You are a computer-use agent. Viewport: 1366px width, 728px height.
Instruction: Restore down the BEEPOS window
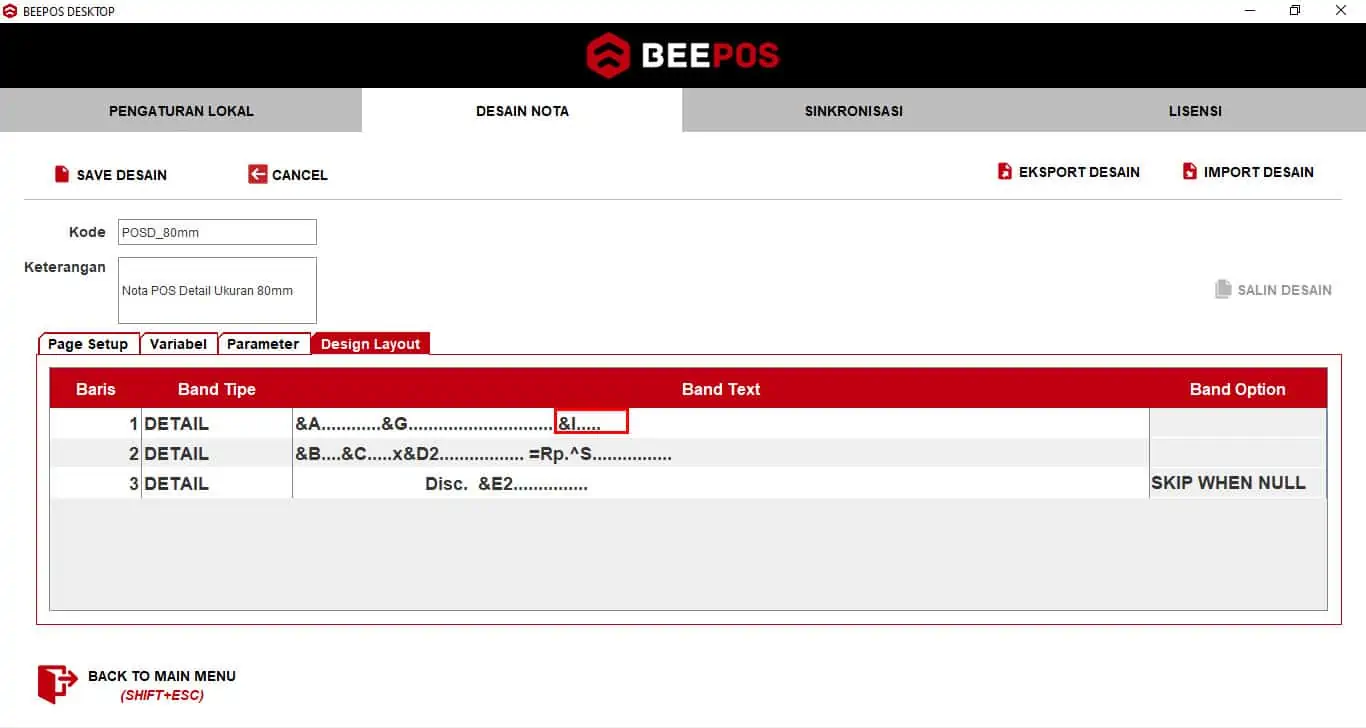click(1295, 11)
